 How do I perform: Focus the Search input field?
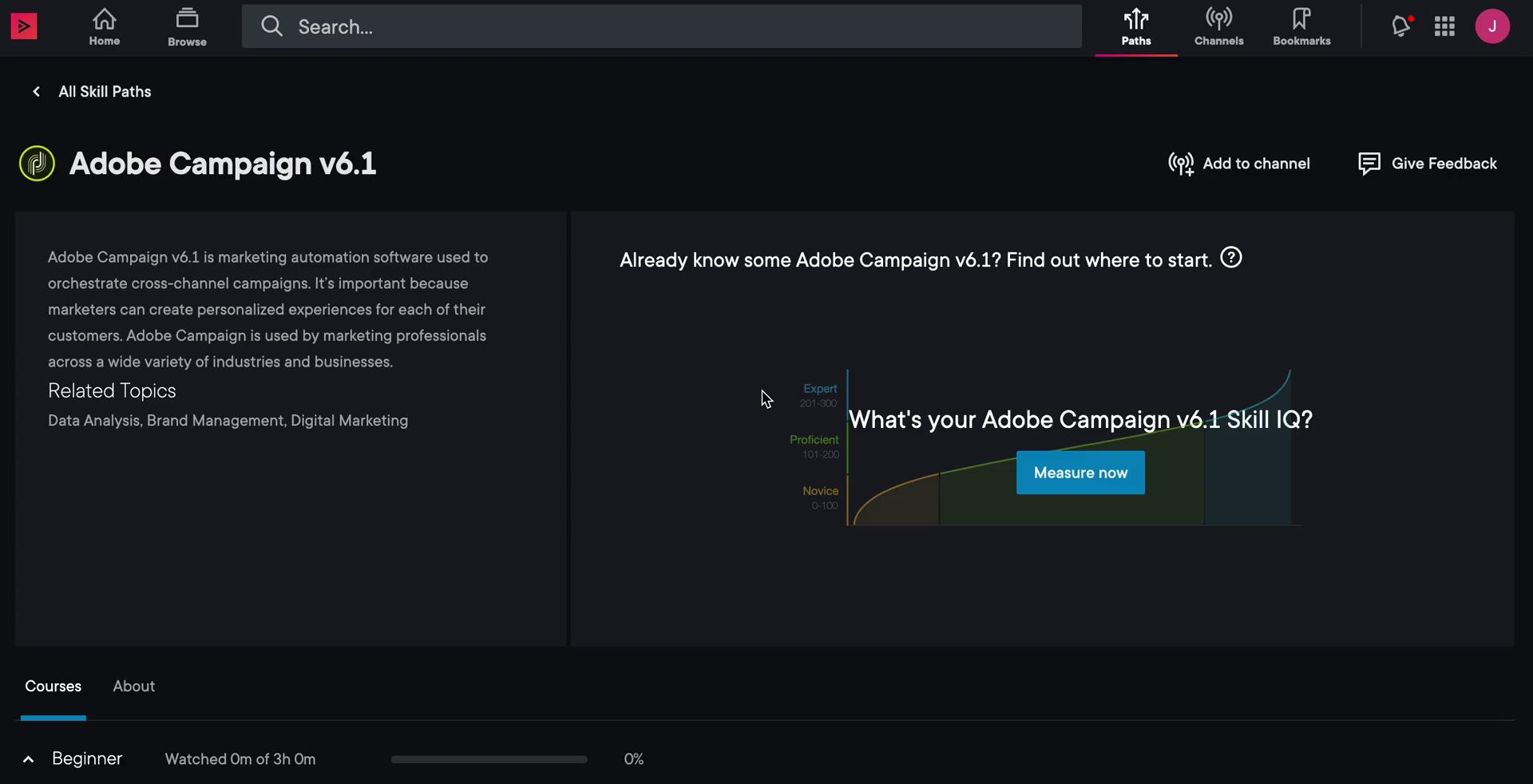click(x=662, y=26)
